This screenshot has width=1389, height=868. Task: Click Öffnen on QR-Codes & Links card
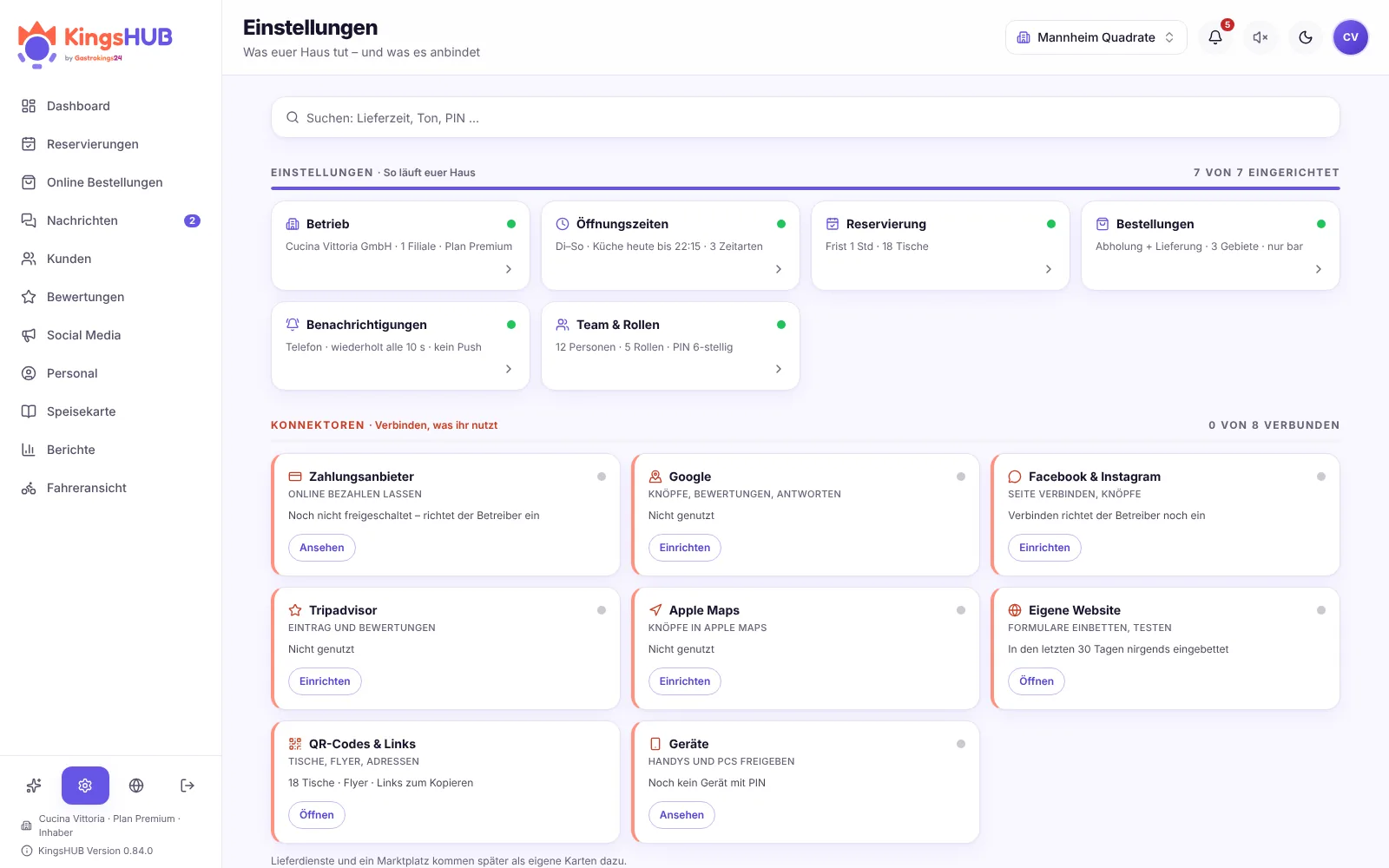pos(317,815)
